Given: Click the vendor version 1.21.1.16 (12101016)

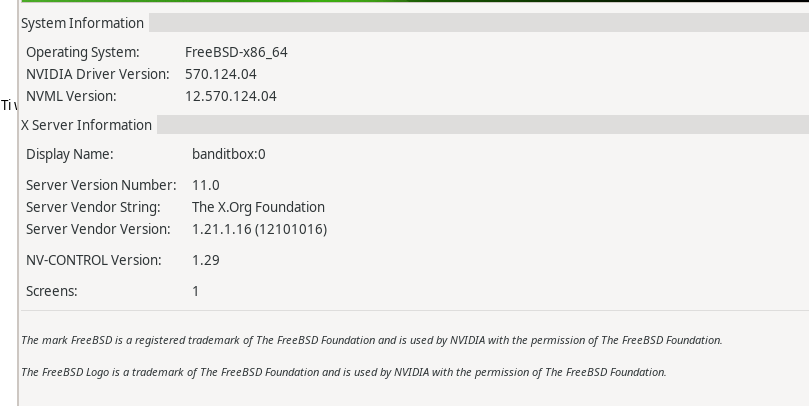Looking at the screenshot, I should coord(259,229).
